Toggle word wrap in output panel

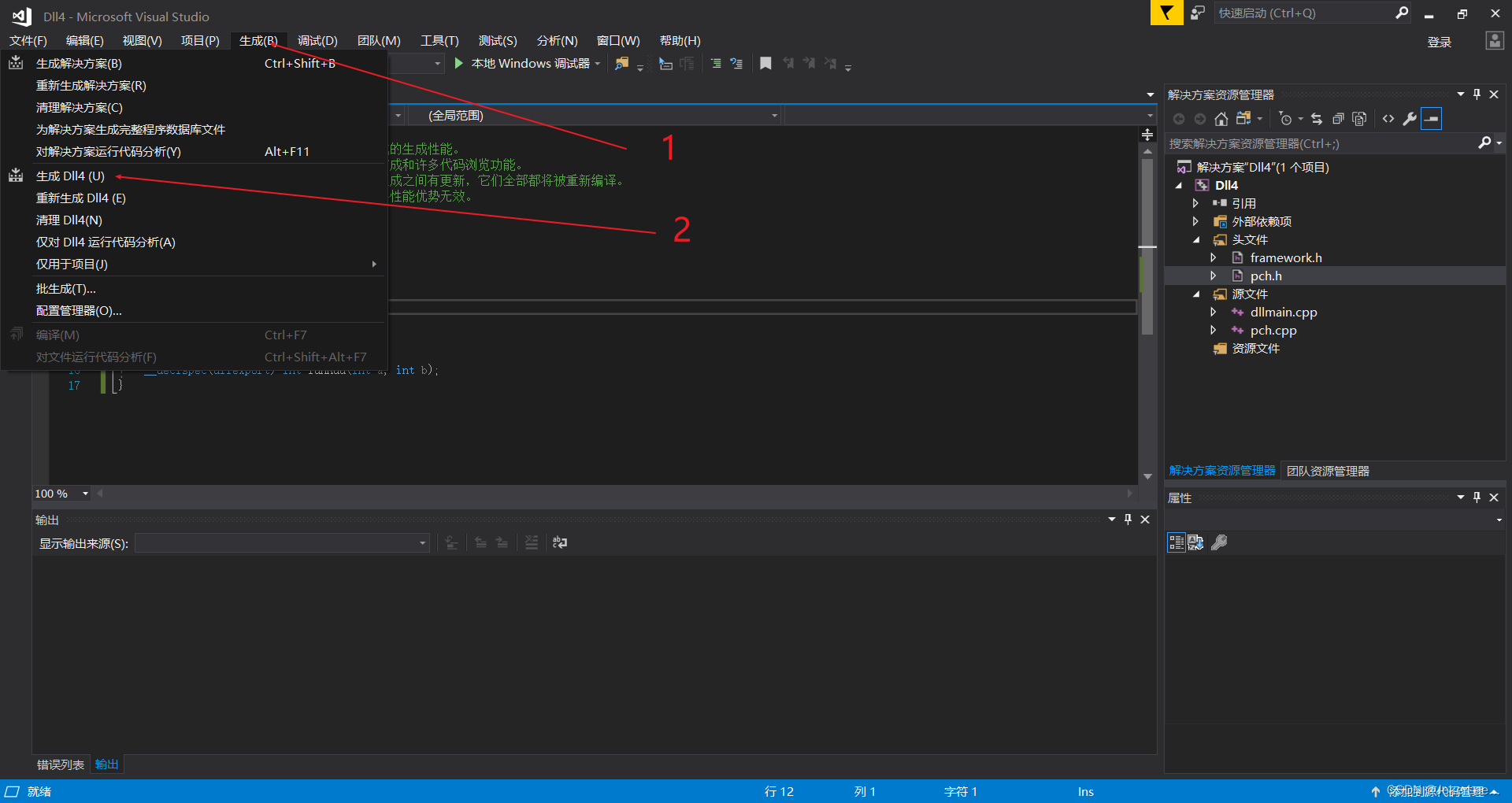pos(560,542)
